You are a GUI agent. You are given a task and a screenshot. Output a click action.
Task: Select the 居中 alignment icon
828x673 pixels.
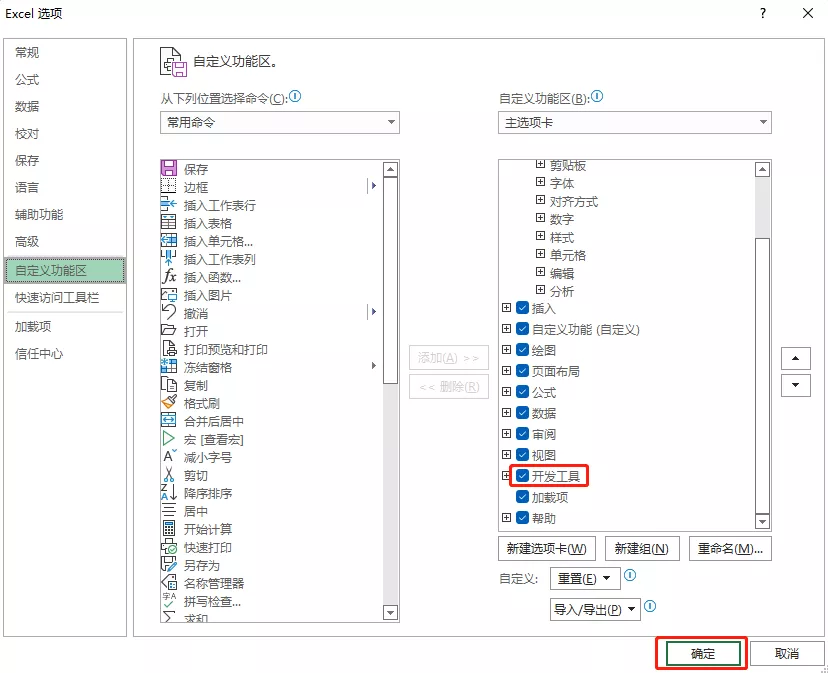[x=168, y=510]
